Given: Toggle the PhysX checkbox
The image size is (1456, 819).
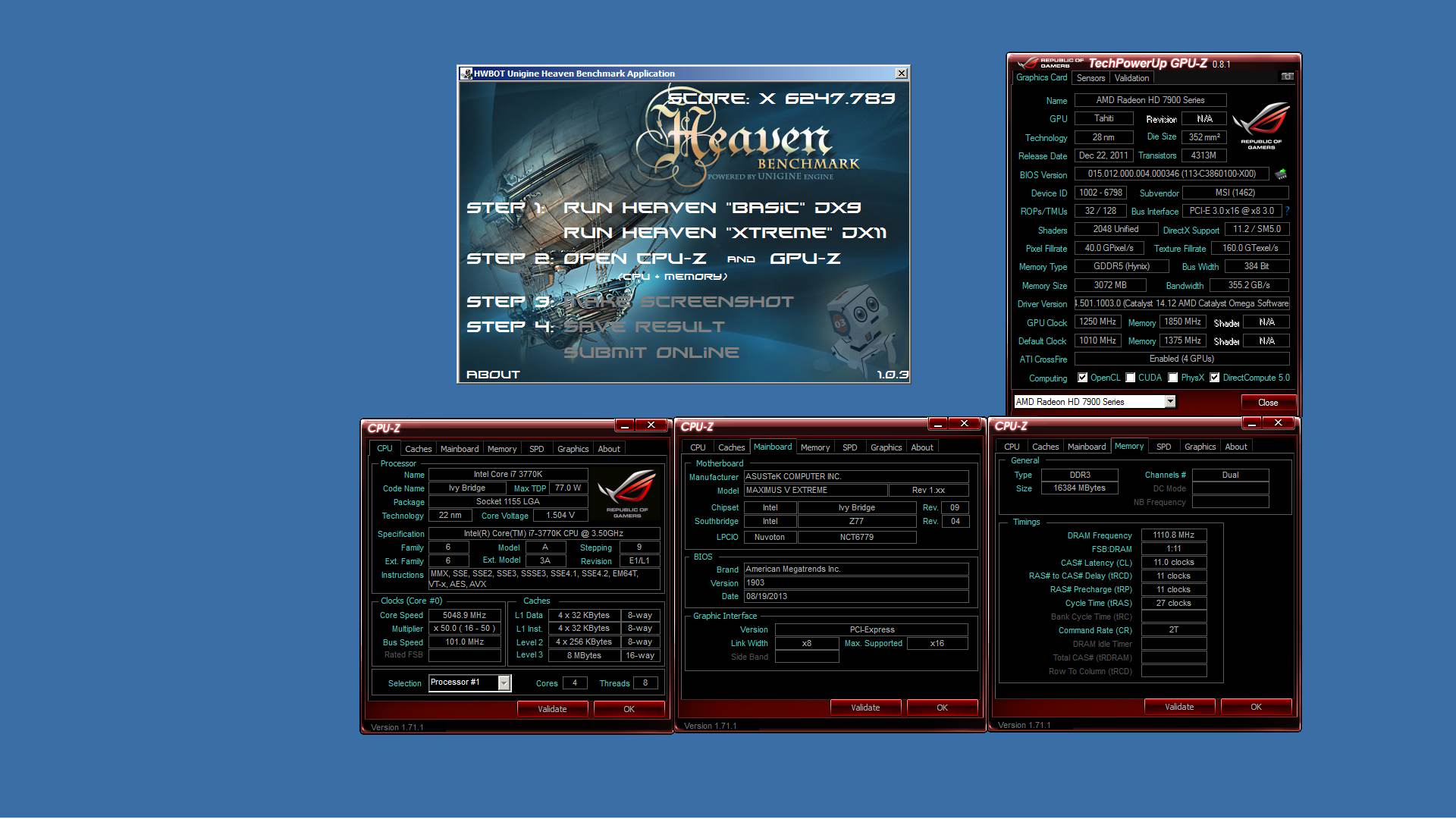Looking at the screenshot, I should pyautogui.click(x=1173, y=378).
